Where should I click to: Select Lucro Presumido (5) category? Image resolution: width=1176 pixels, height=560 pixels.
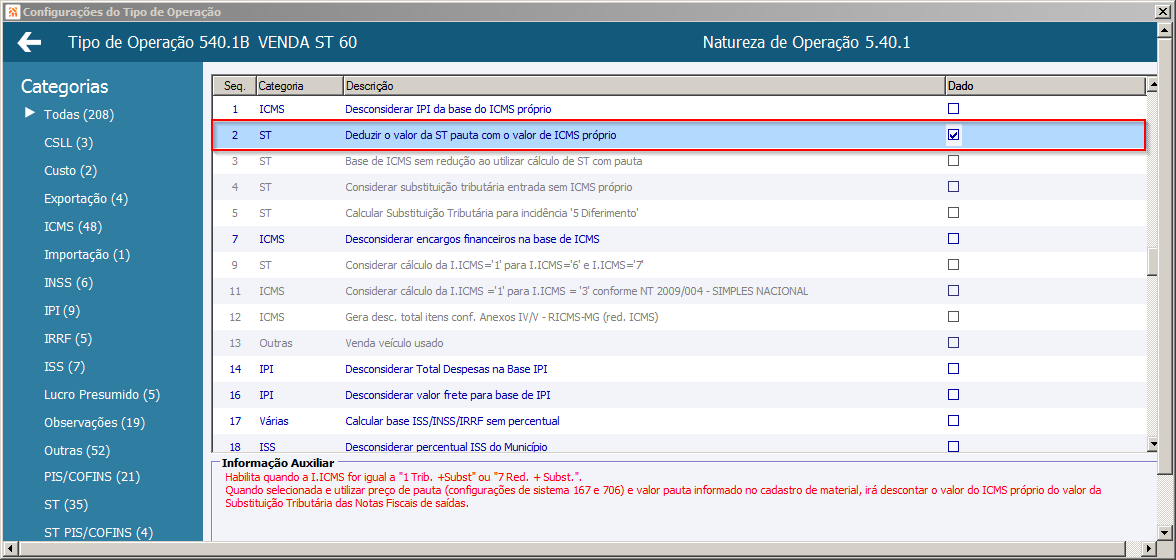click(x=102, y=394)
